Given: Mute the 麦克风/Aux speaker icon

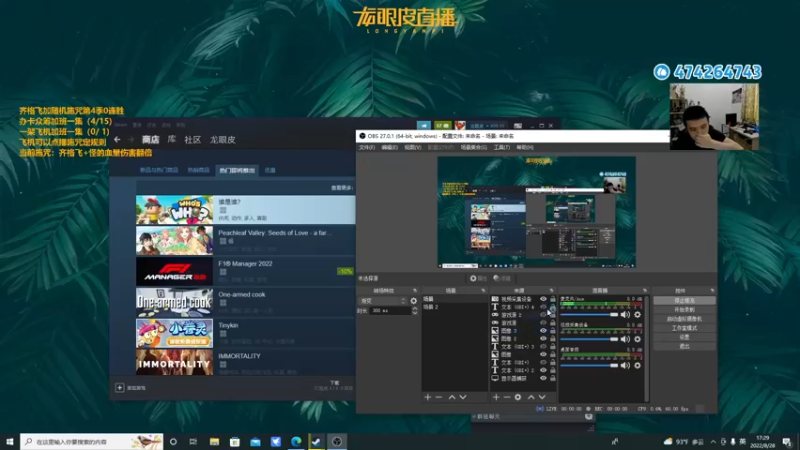Looking at the screenshot, I should (x=626, y=315).
